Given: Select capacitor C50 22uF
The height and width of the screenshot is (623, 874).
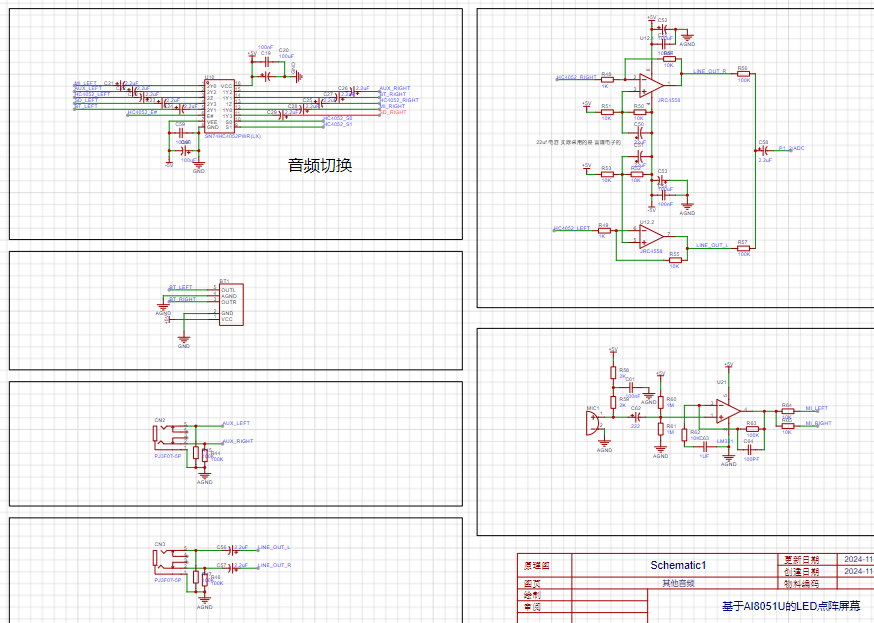Looking at the screenshot, I should [x=640, y=133].
